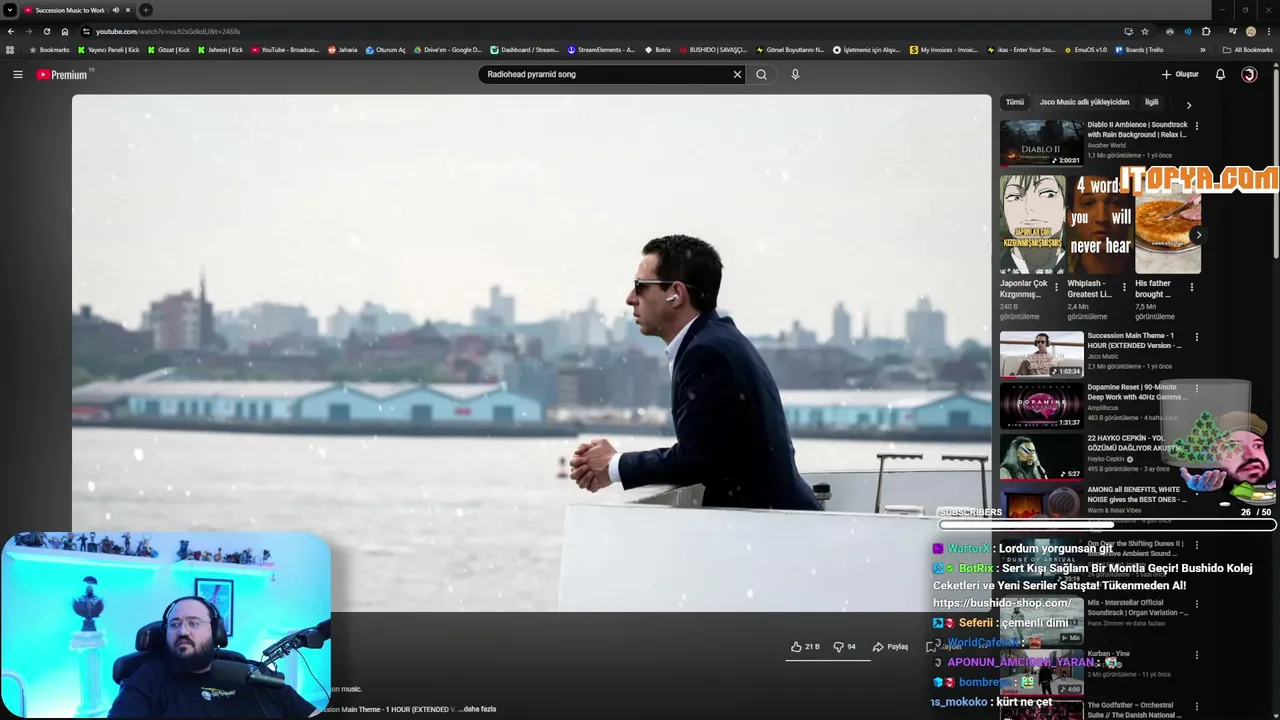Open options for Kurban Yine video
The width and height of the screenshot is (1280, 720).
coord(1197,655)
